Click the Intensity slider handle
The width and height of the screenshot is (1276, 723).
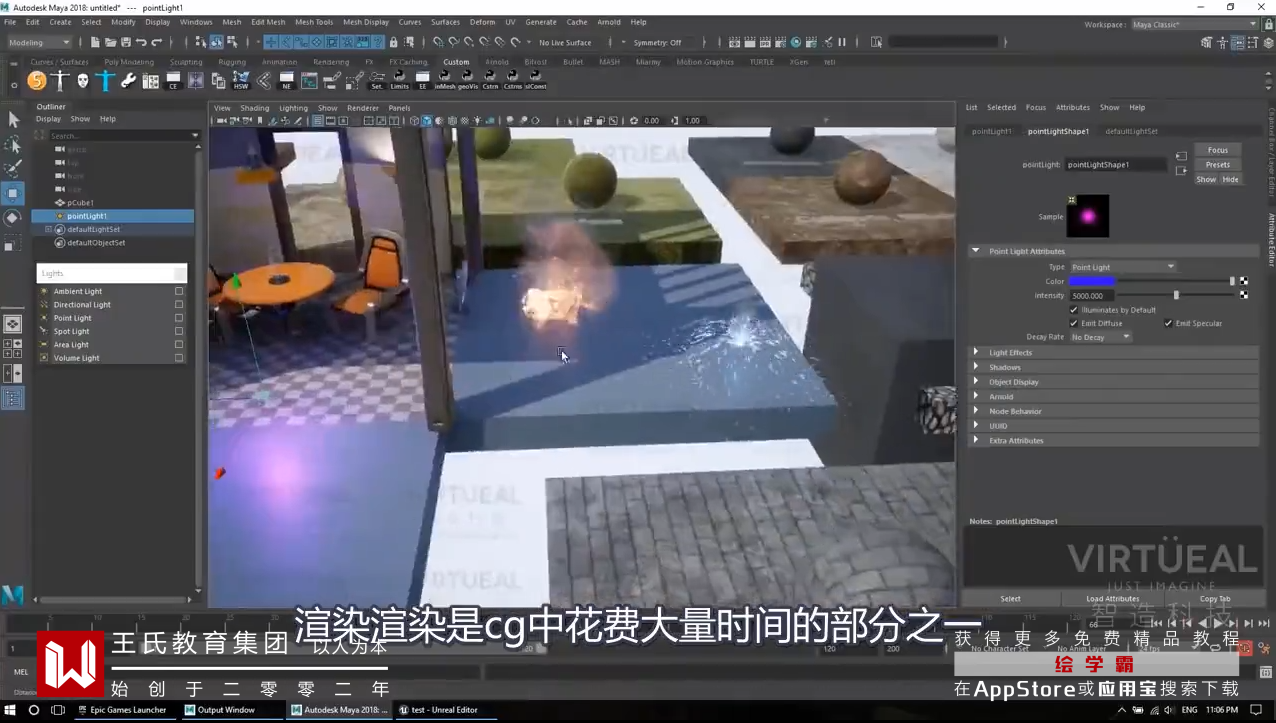pyautogui.click(x=1176, y=296)
